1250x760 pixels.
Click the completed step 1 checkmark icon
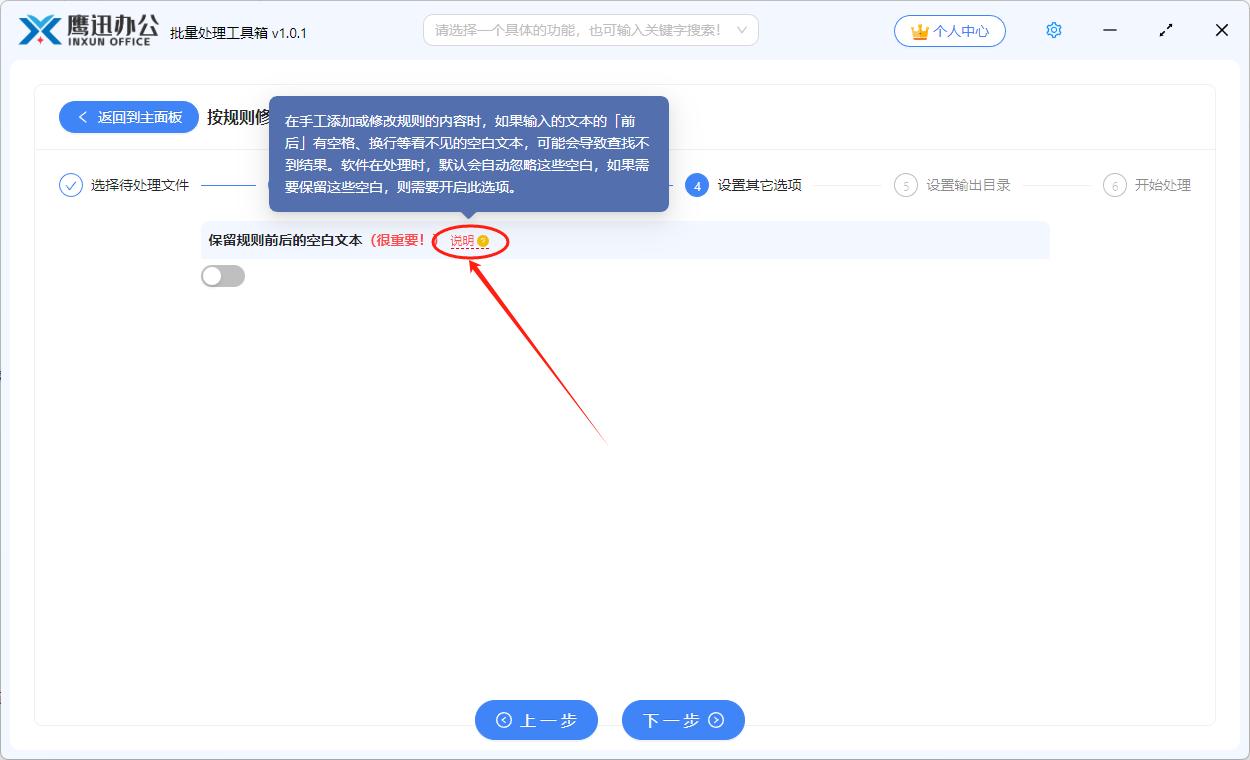click(x=71, y=185)
